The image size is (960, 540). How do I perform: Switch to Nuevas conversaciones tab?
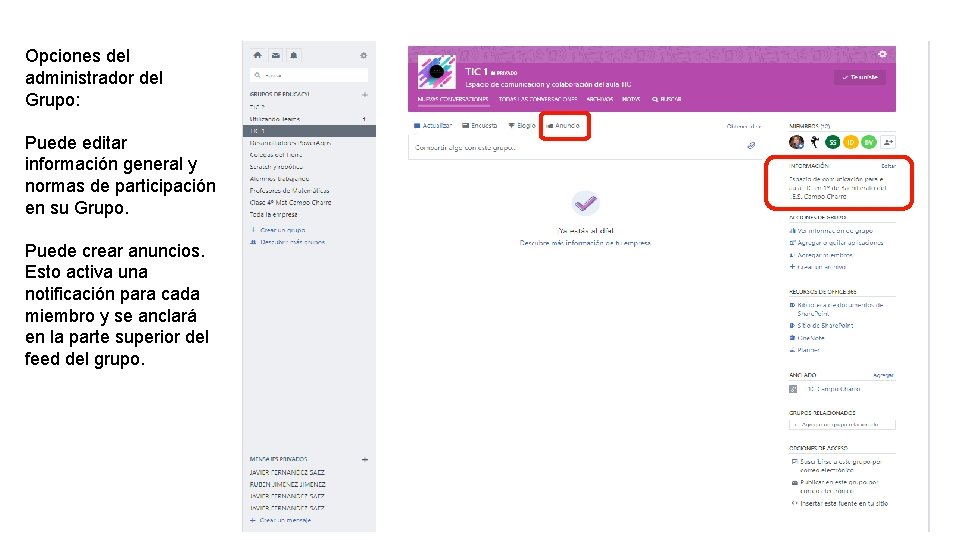coord(453,99)
